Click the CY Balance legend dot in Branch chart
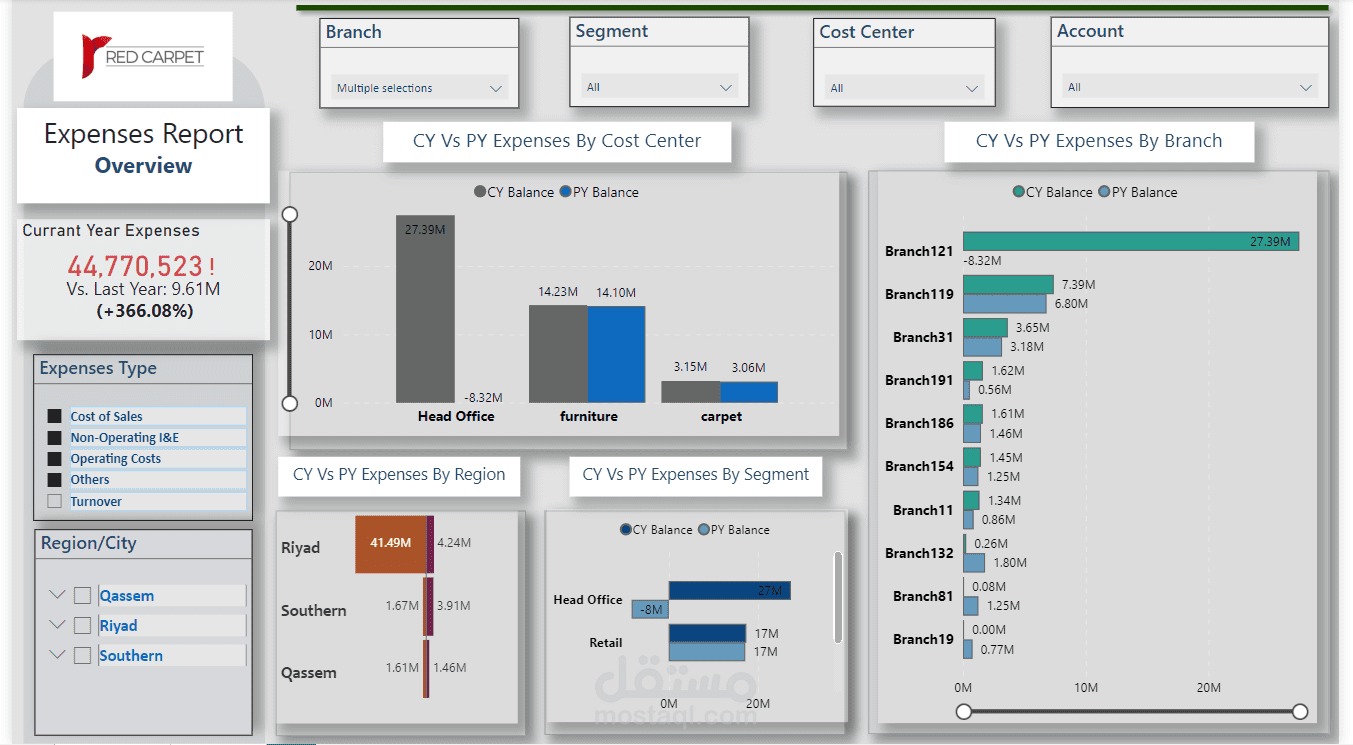 click(1018, 192)
